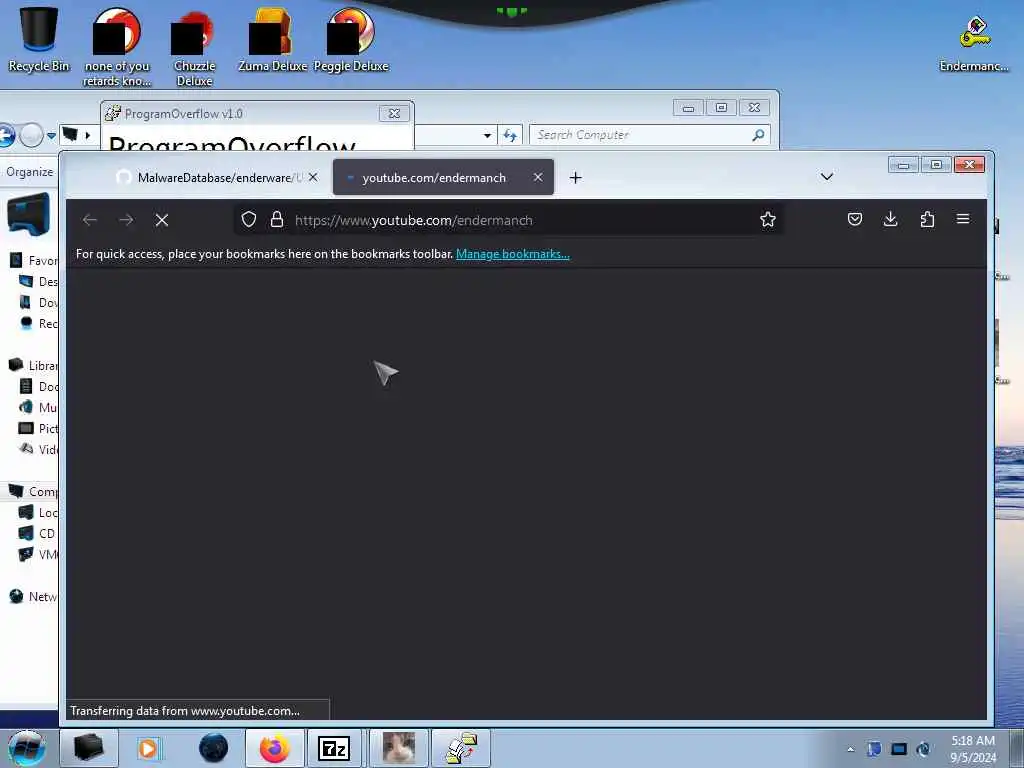Open Windows Start orb
Image resolution: width=1024 pixels, height=768 pixels.
coord(26,748)
